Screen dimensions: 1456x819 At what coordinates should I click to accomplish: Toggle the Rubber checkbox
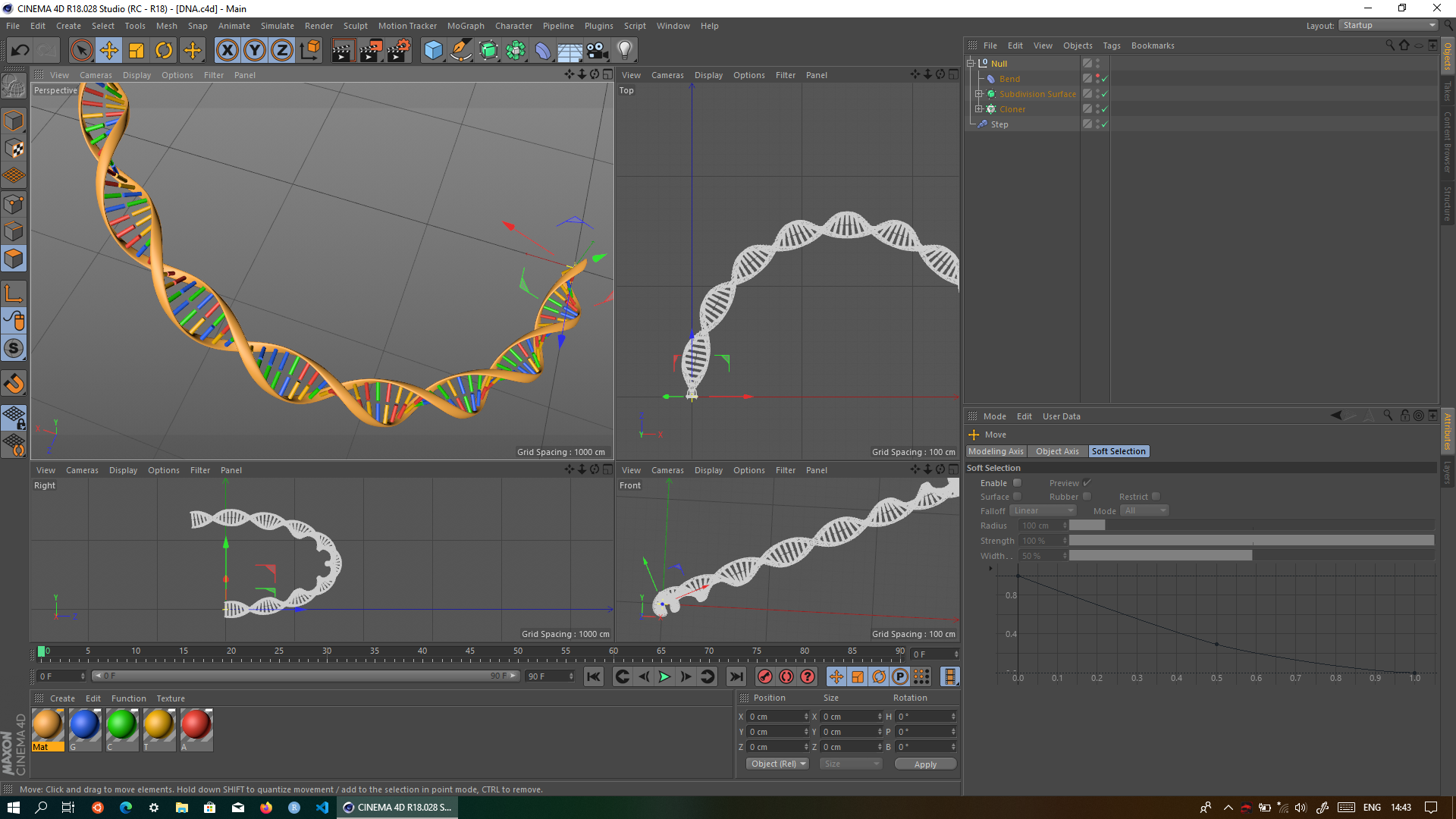(x=1087, y=497)
